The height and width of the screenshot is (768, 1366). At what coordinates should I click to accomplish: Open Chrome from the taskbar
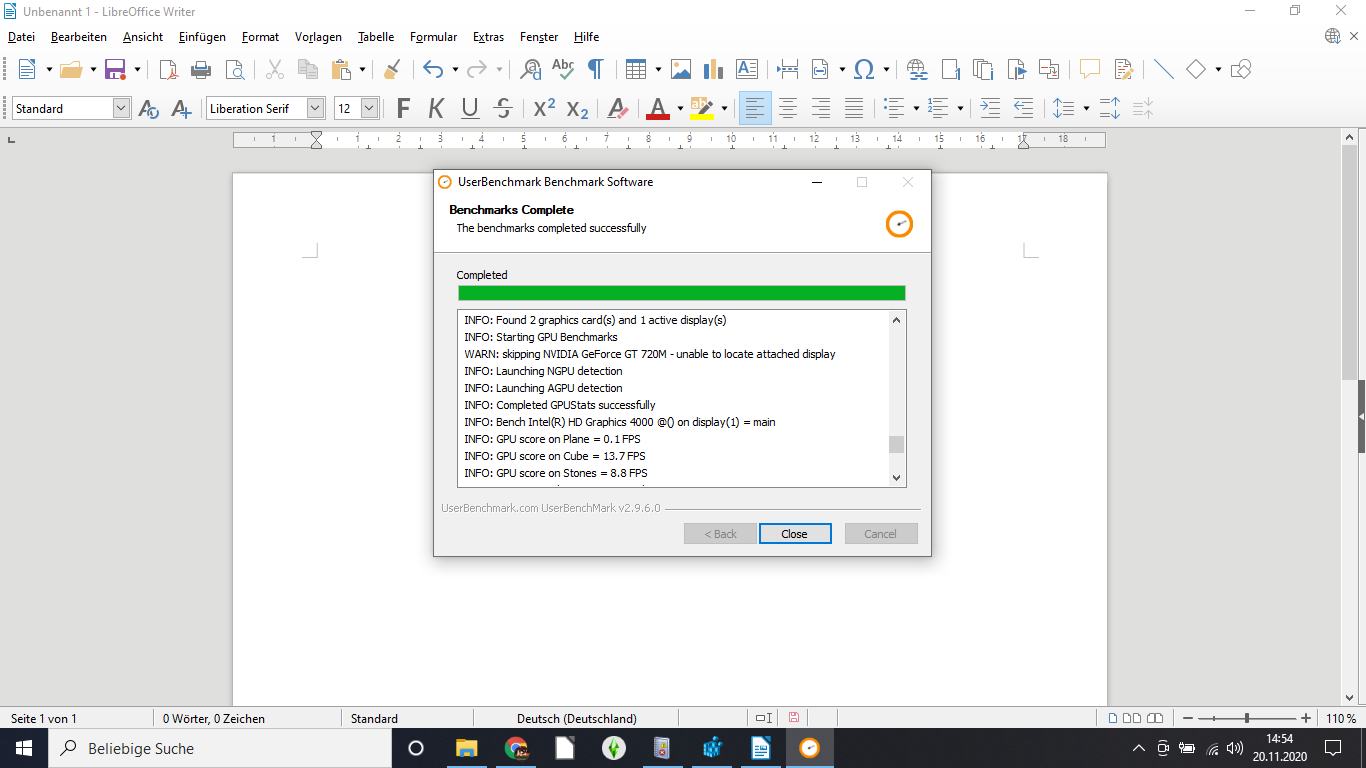point(517,748)
